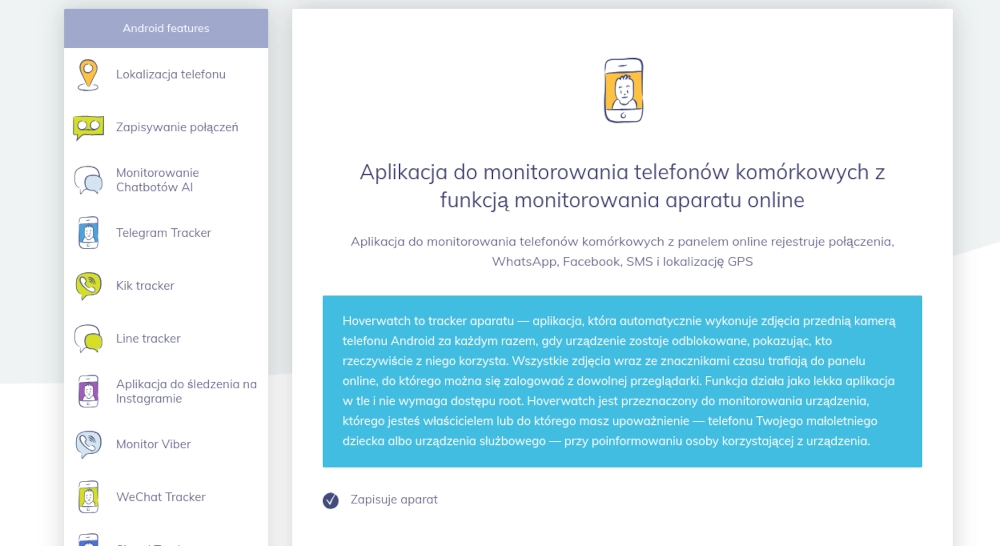Go to Monitorowanie Chatbotów AI
Screen dimensions: 1000x546
(158, 180)
